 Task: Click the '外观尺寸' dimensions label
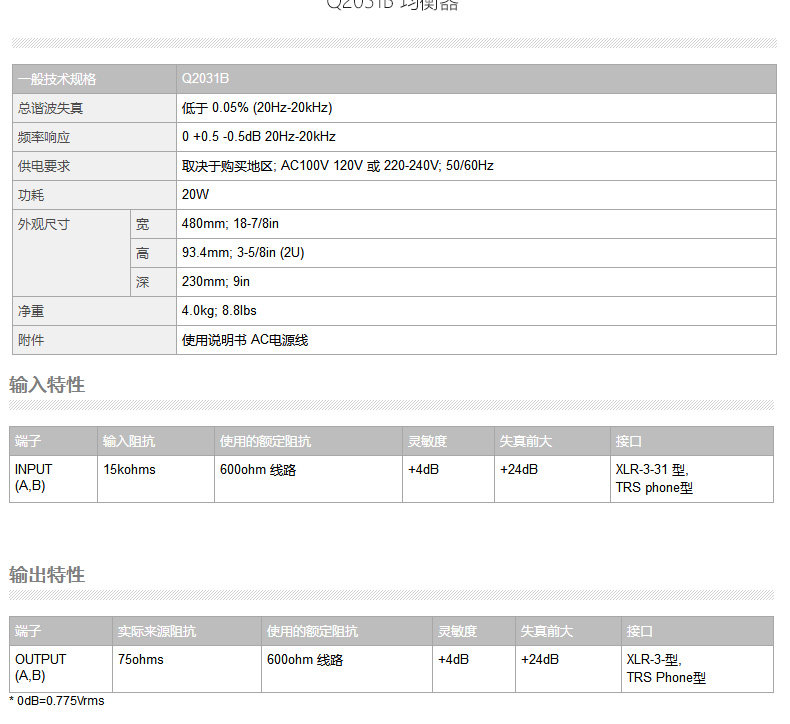[44, 224]
